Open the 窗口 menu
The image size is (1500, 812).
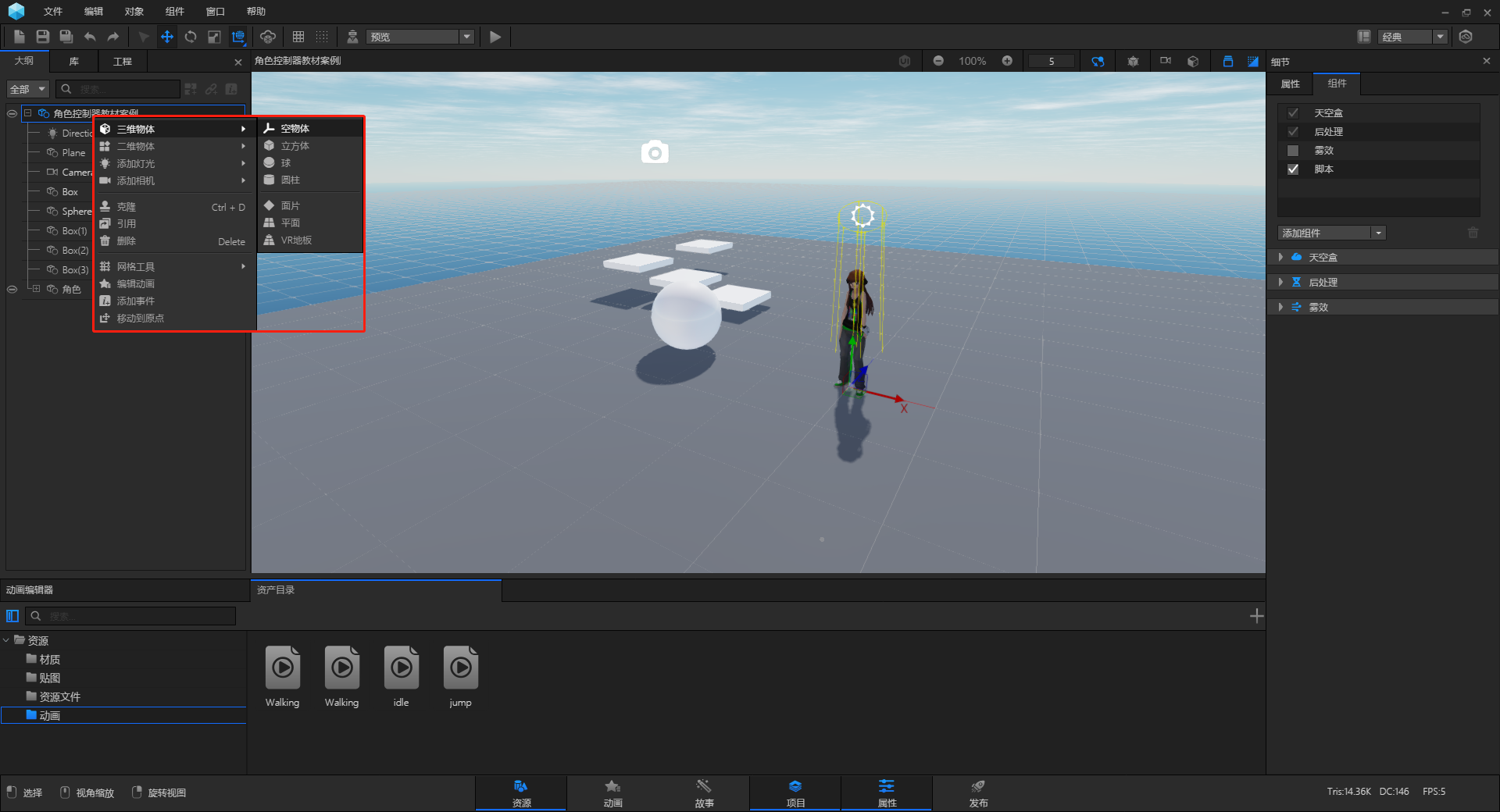point(216,12)
